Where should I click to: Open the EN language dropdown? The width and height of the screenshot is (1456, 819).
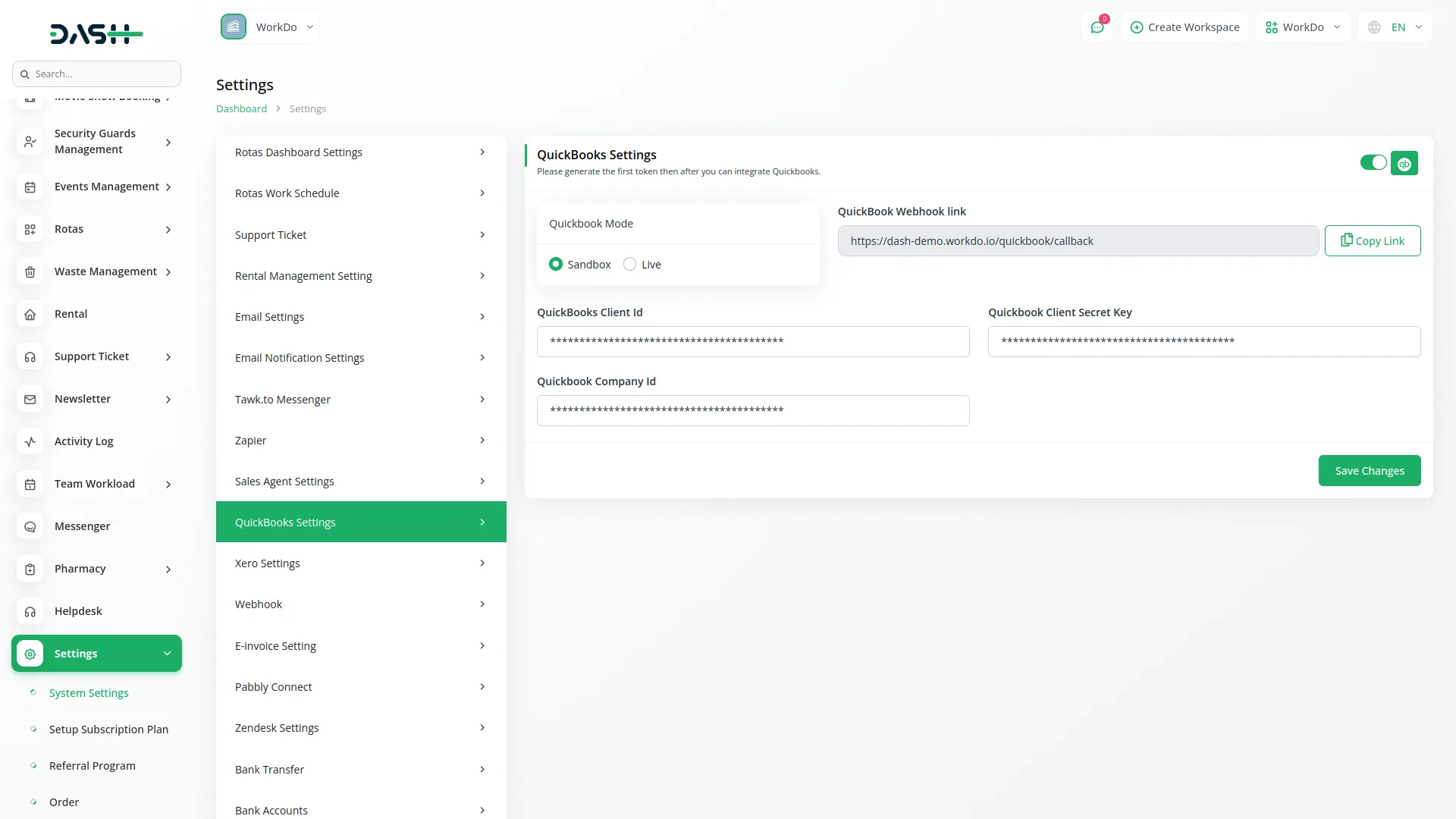pyautogui.click(x=1395, y=27)
